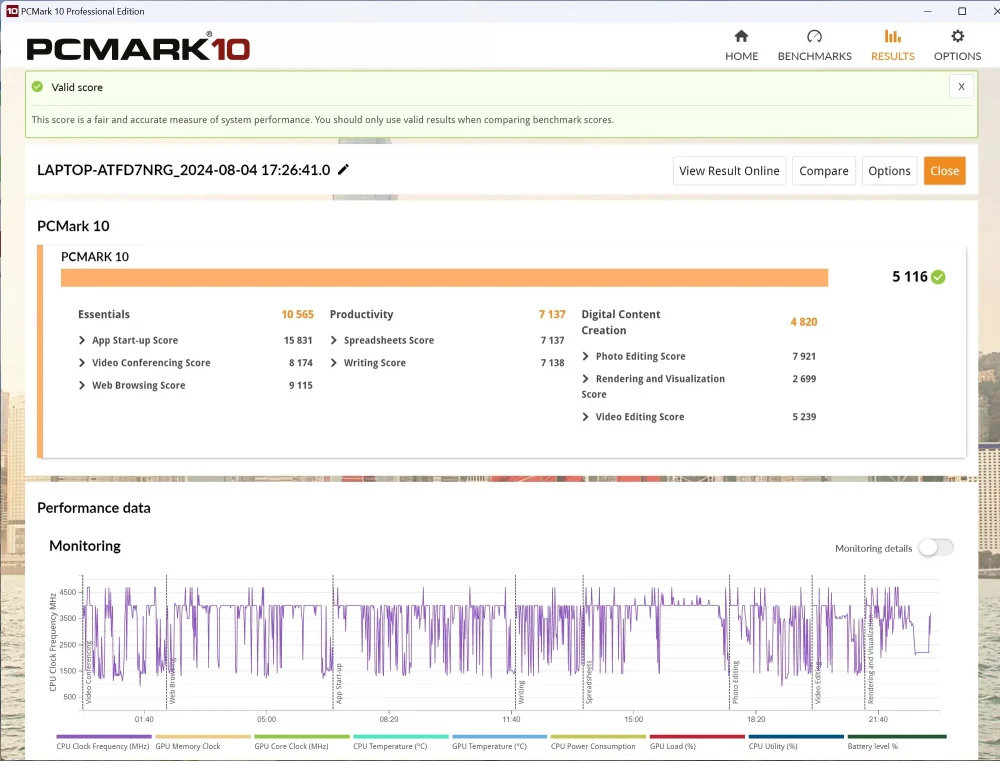1000x761 pixels.
Task: Click the App Start-up chart marker
Action: [339, 684]
